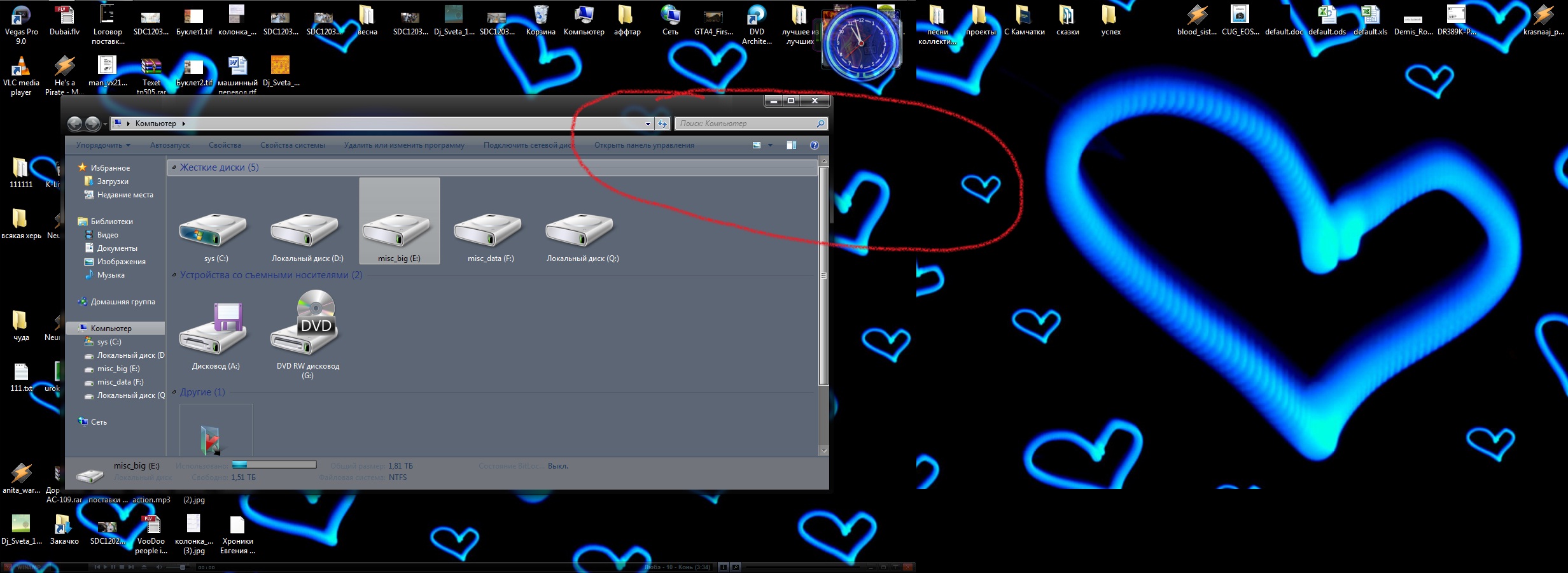The width and height of the screenshot is (1568, 573).
Task: Click Свойства системы in the Explorer toolbar
Action: [293, 145]
